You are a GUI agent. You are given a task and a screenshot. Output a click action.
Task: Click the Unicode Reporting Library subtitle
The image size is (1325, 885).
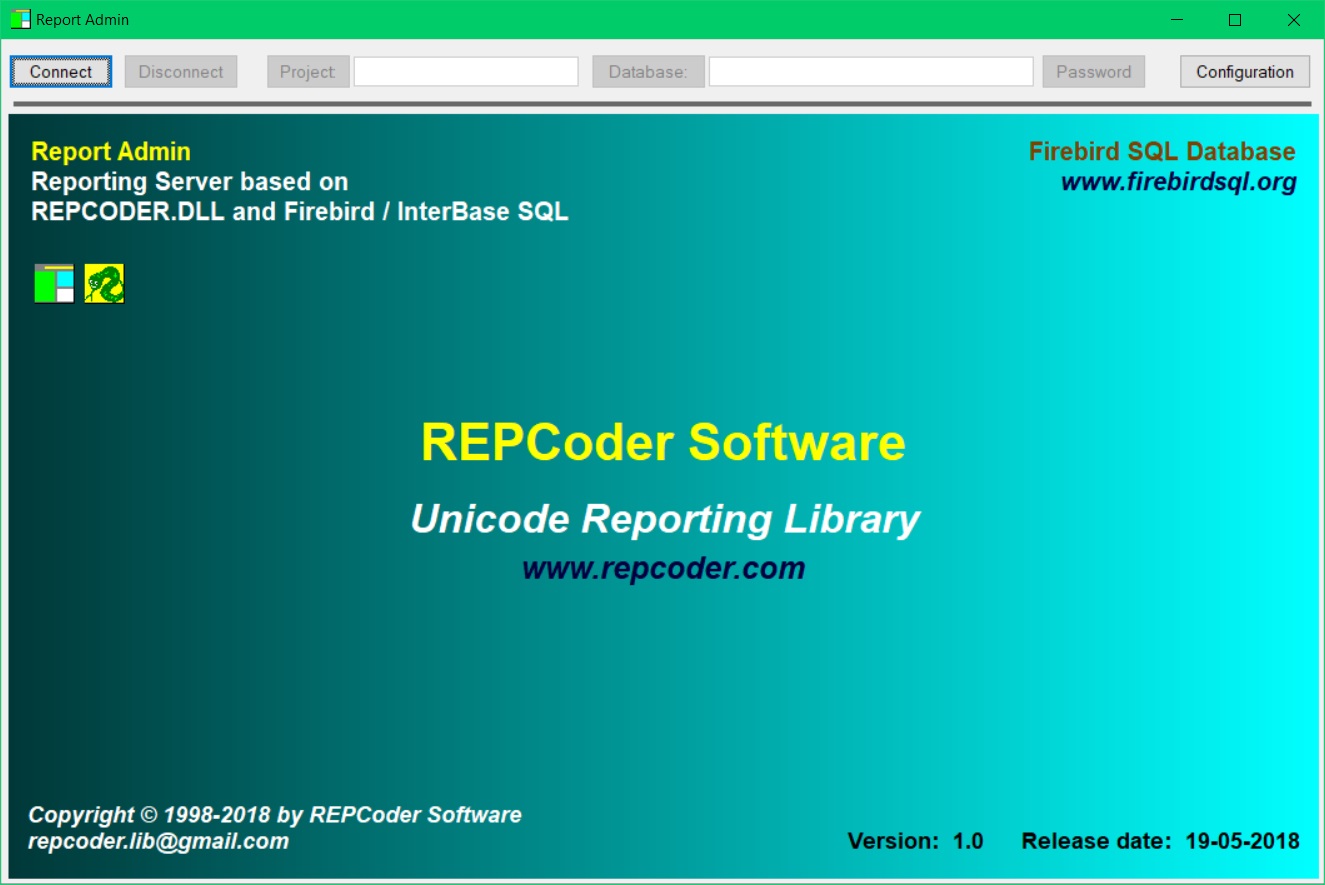click(x=665, y=520)
